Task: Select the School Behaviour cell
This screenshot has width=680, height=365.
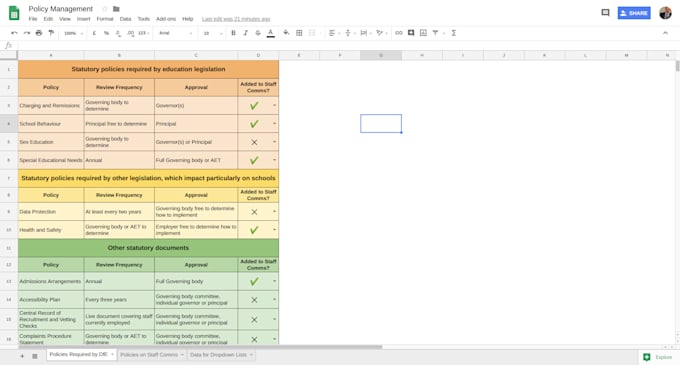Action: coord(51,124)
